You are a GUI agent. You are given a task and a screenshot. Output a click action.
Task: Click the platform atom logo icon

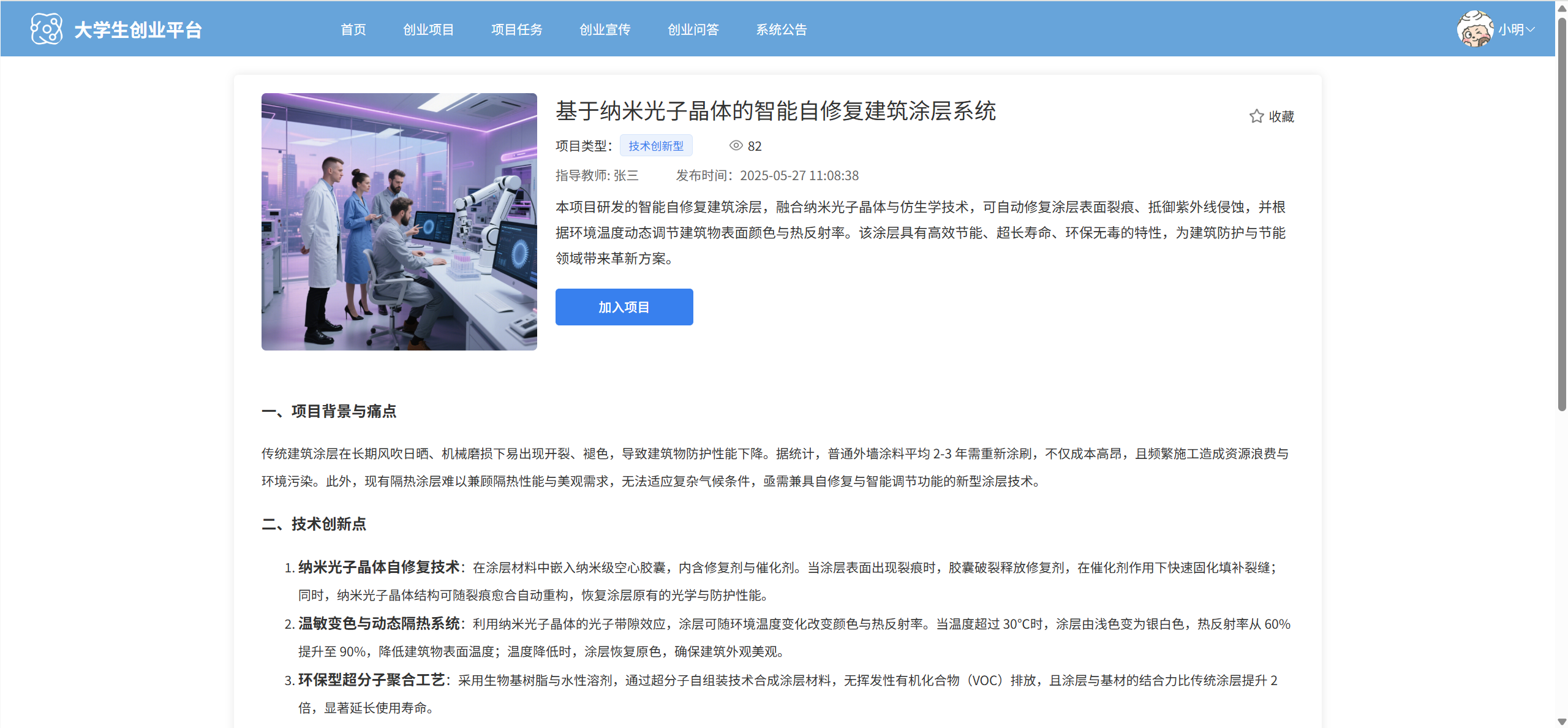(x=47, y=29)
